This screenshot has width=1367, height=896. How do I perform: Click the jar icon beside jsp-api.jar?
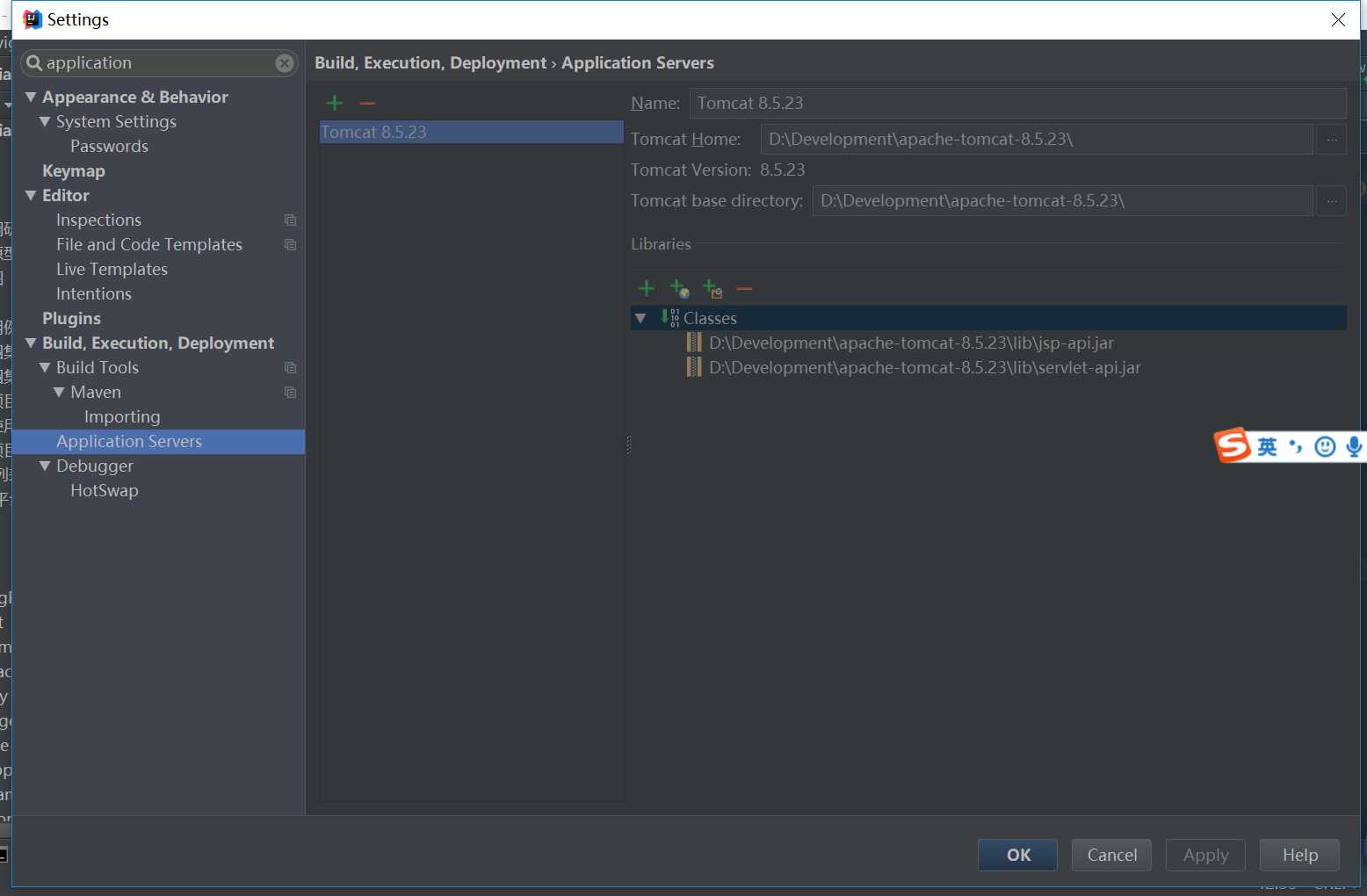point(694,343)
